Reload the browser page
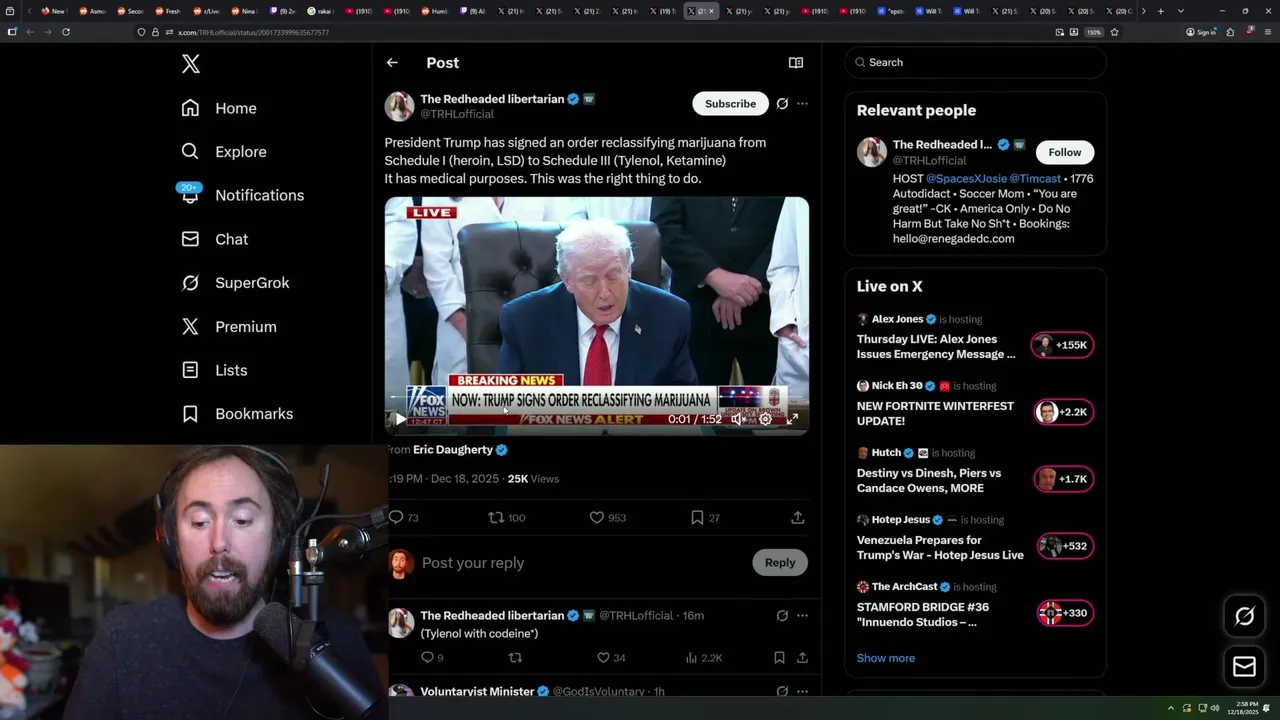The height and width of the screenshot is (720, 1280). tap(66, 32)
